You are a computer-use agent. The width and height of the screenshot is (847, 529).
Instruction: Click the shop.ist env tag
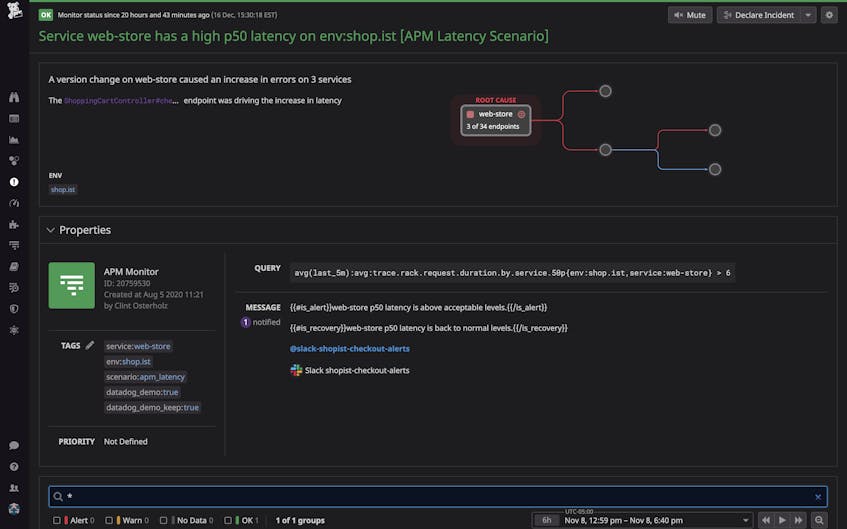(x=63, y=189)
